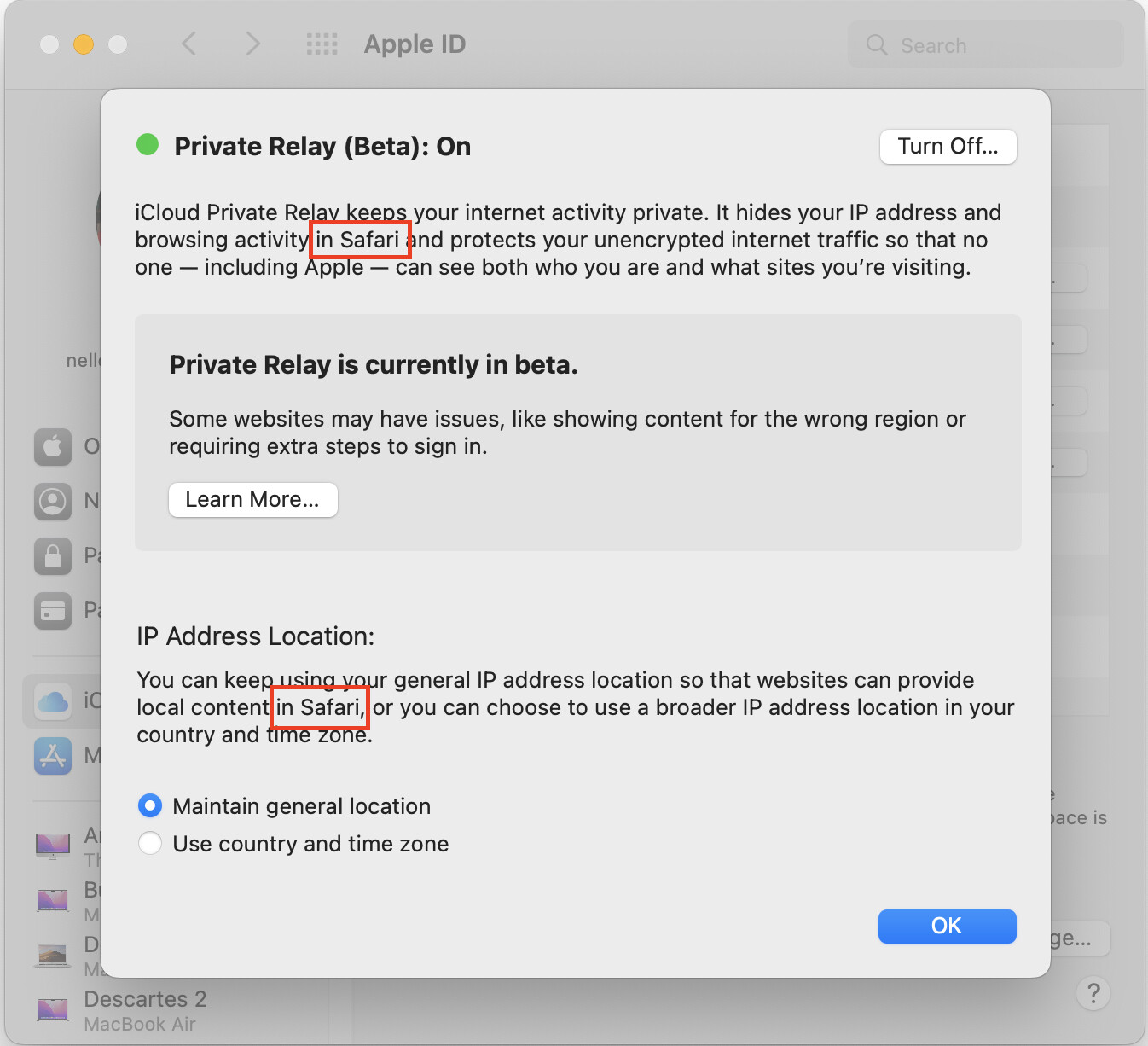Open Name, Phone, Email person icon

53,501
